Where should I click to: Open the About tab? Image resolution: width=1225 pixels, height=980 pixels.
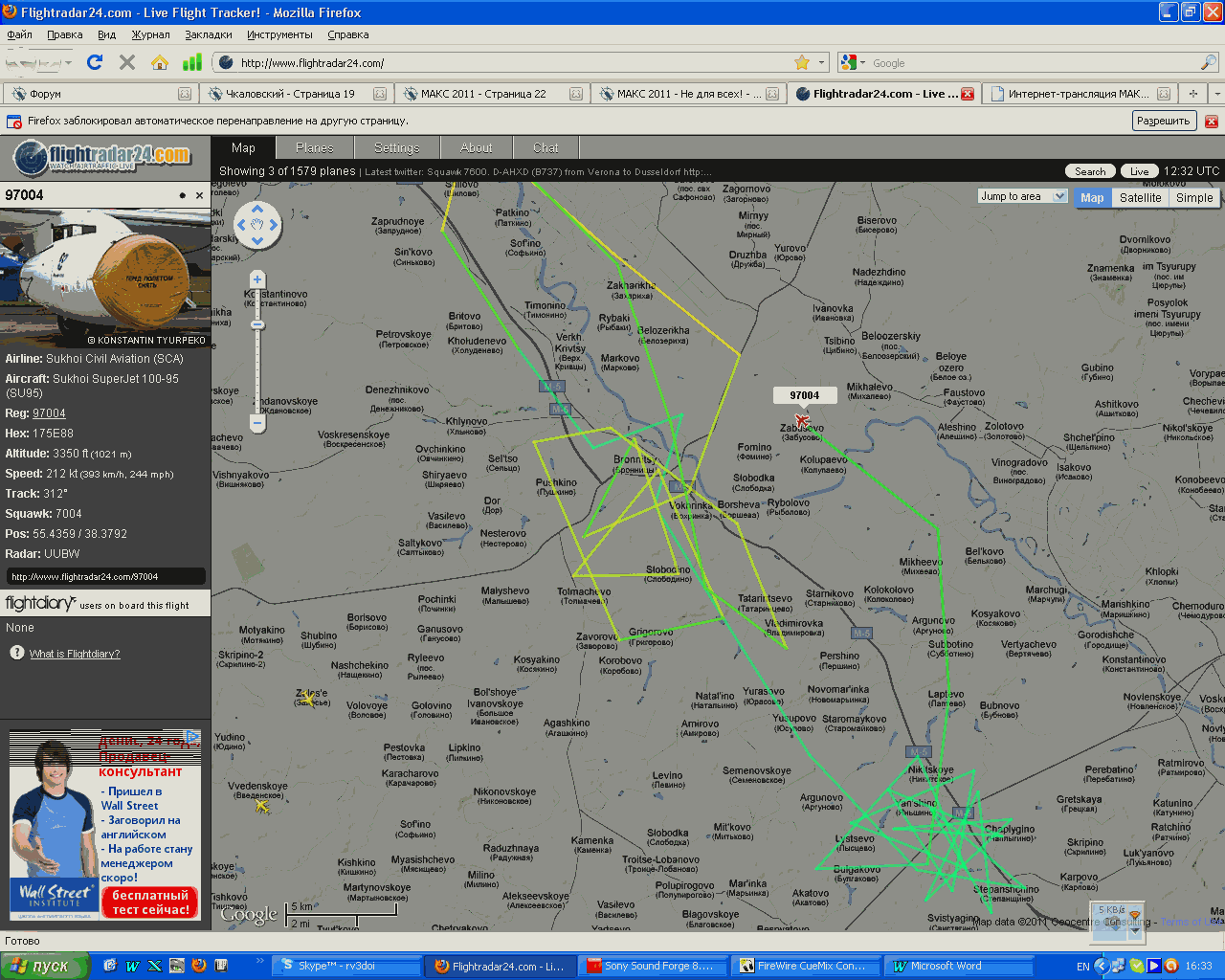pos(477,147)
